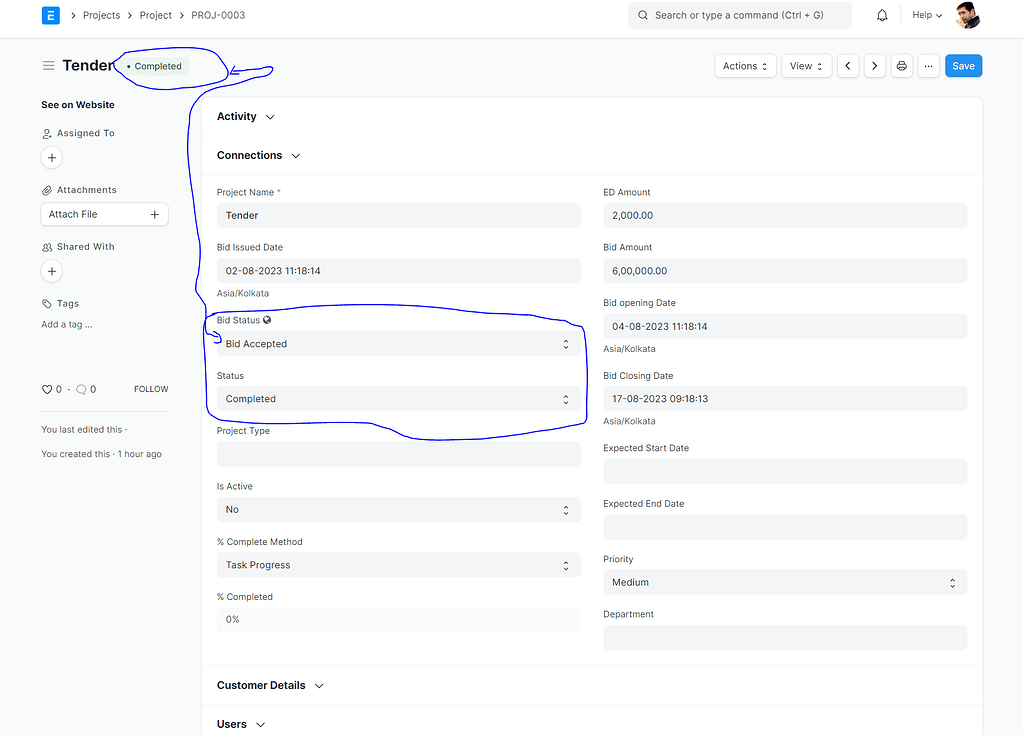1023x735 pixels.
Task: Expand the Customer Details section
Action: 318,685
